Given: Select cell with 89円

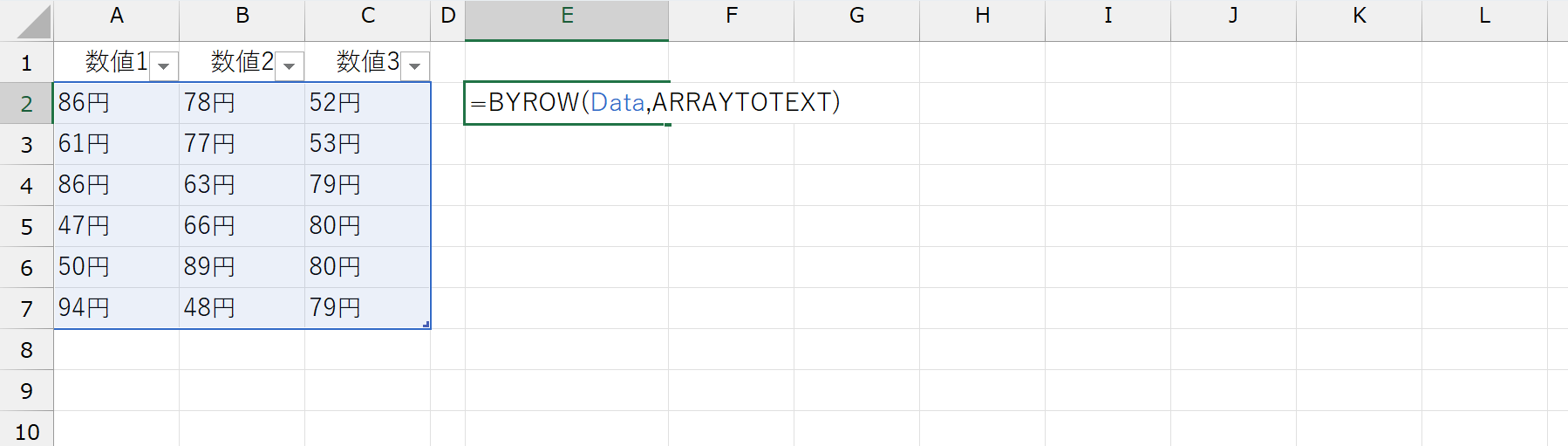Looking at the screenshot, I should 242,267.
